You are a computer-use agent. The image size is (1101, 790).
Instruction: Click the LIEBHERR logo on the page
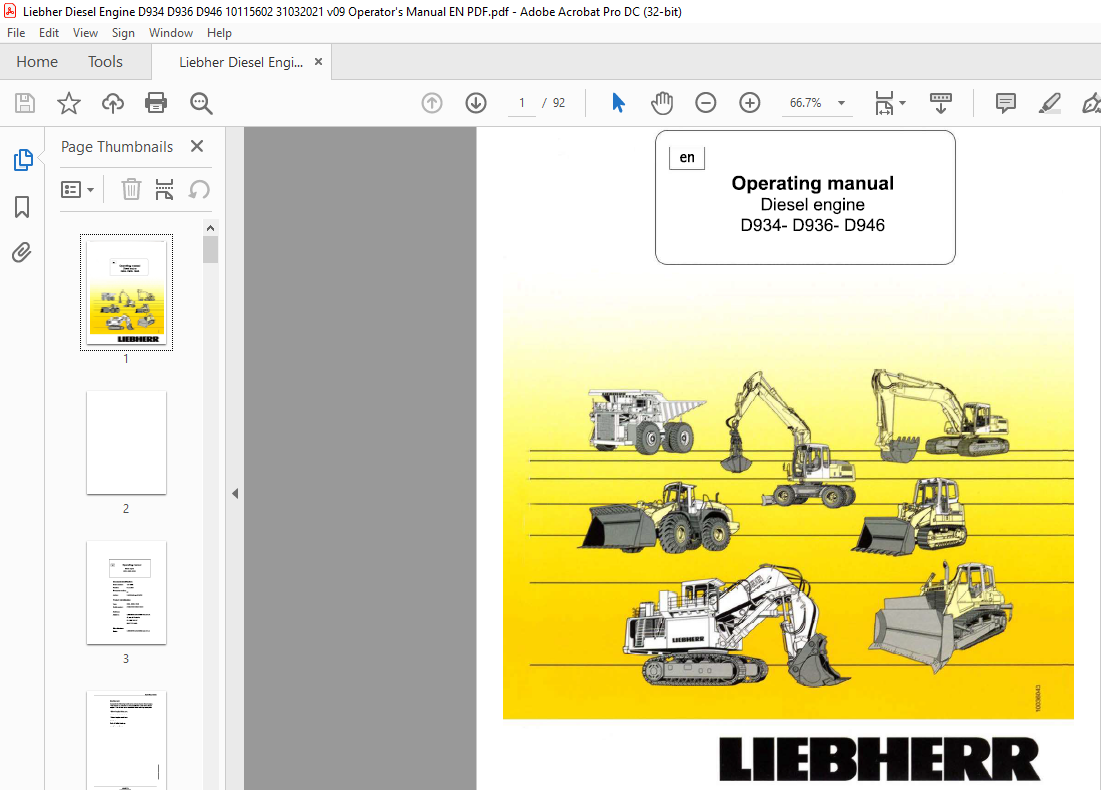[x=879, y=759]
